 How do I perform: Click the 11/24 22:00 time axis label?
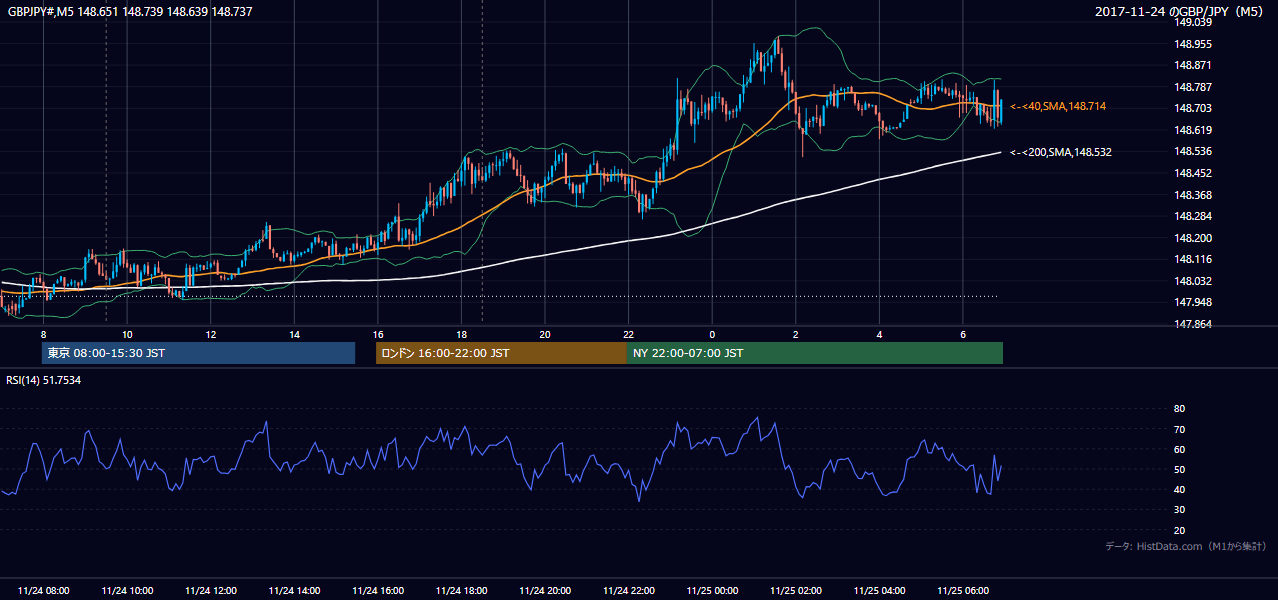628,591
